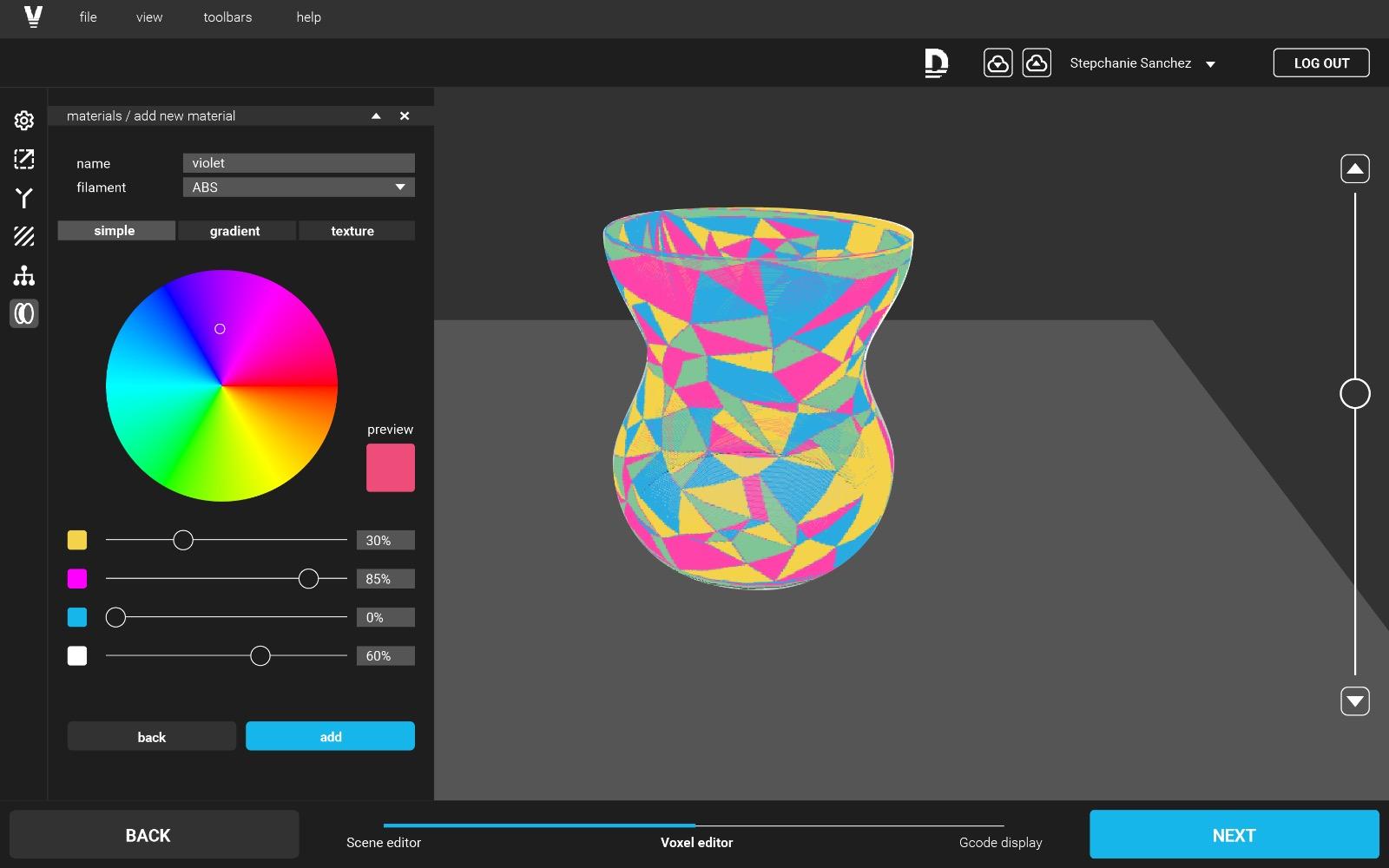Click the Y-shaped branch icon in the sidebar
1389x868 pixels.
click(24, 198)
